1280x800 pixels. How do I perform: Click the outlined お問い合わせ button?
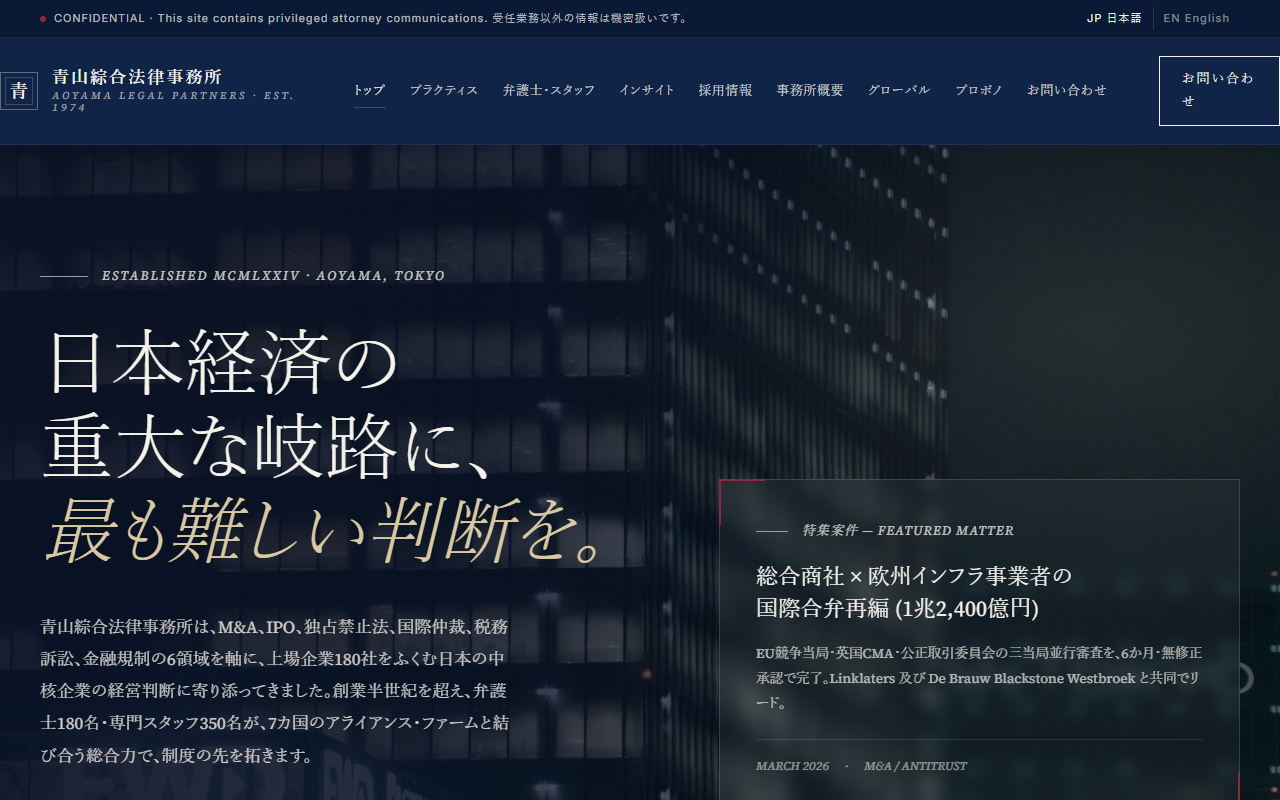pyautogui.click(x=1219, y=91)
